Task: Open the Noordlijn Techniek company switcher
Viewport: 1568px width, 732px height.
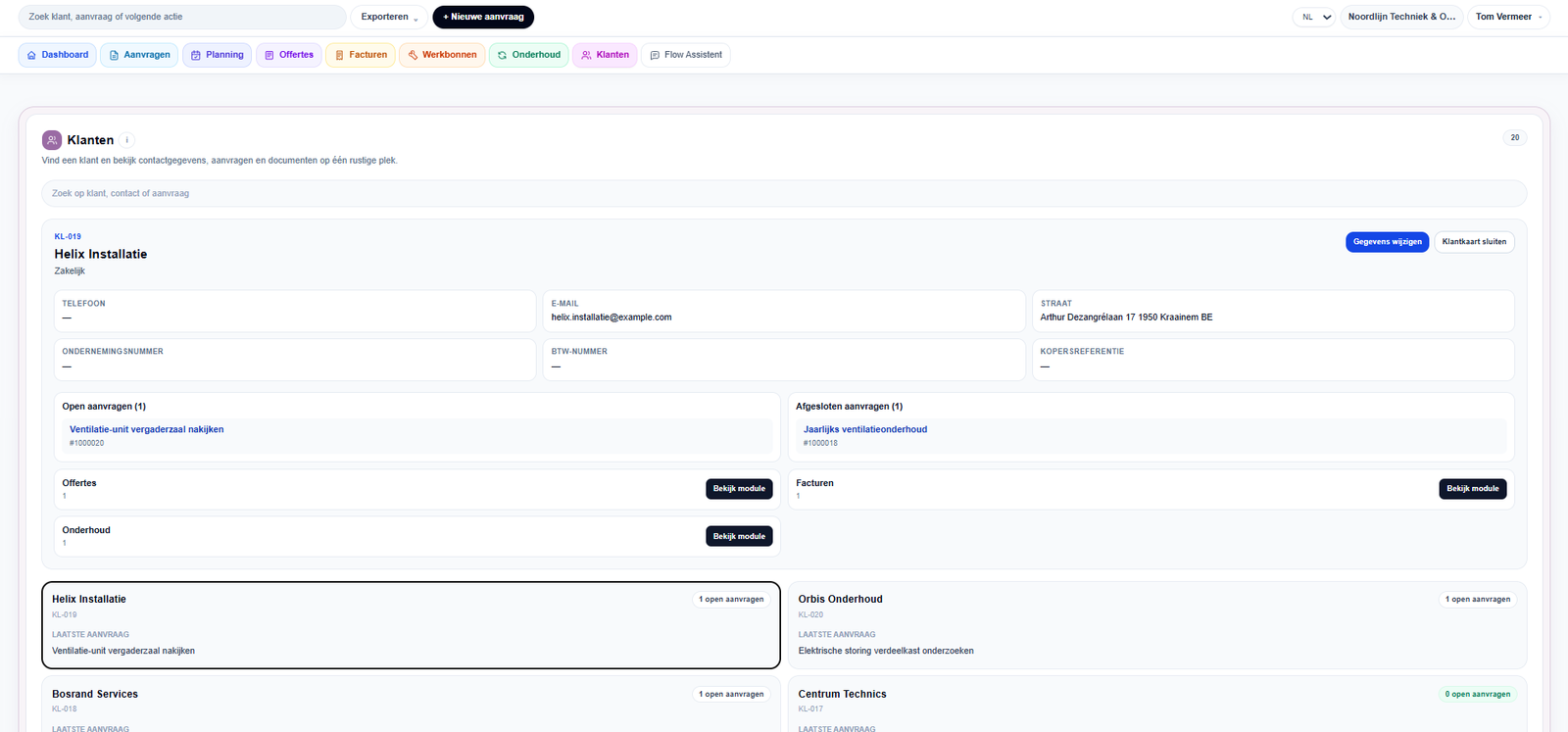Action: click(1401, 17)
